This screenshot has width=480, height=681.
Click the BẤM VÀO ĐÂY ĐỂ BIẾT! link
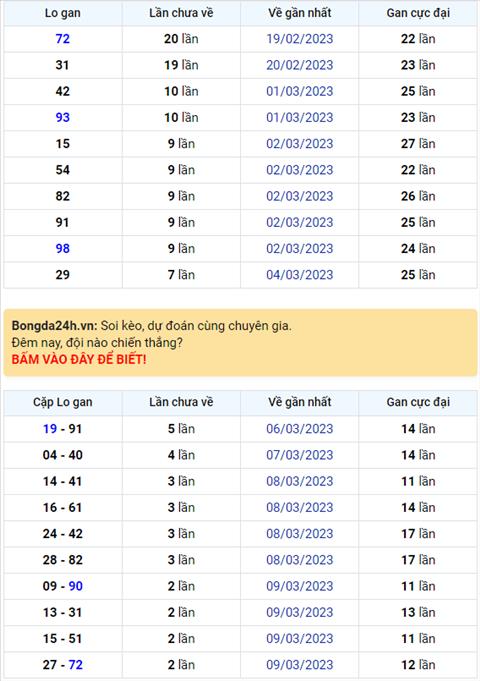[79, 360]
